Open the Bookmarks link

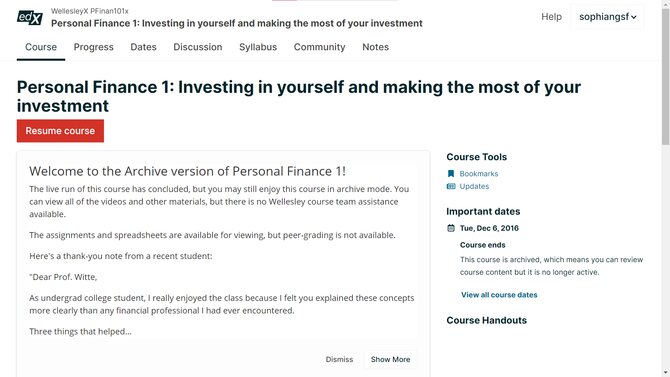(x=479, y=174)
